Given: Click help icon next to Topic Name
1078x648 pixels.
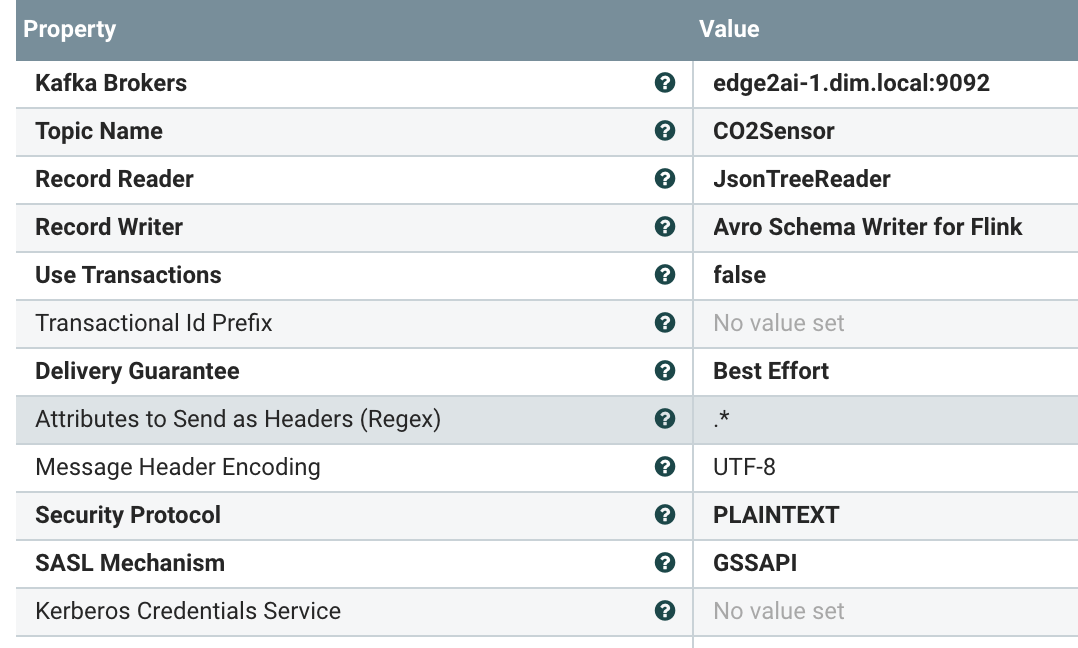Looking at the screenshot, I should point(664,131).
